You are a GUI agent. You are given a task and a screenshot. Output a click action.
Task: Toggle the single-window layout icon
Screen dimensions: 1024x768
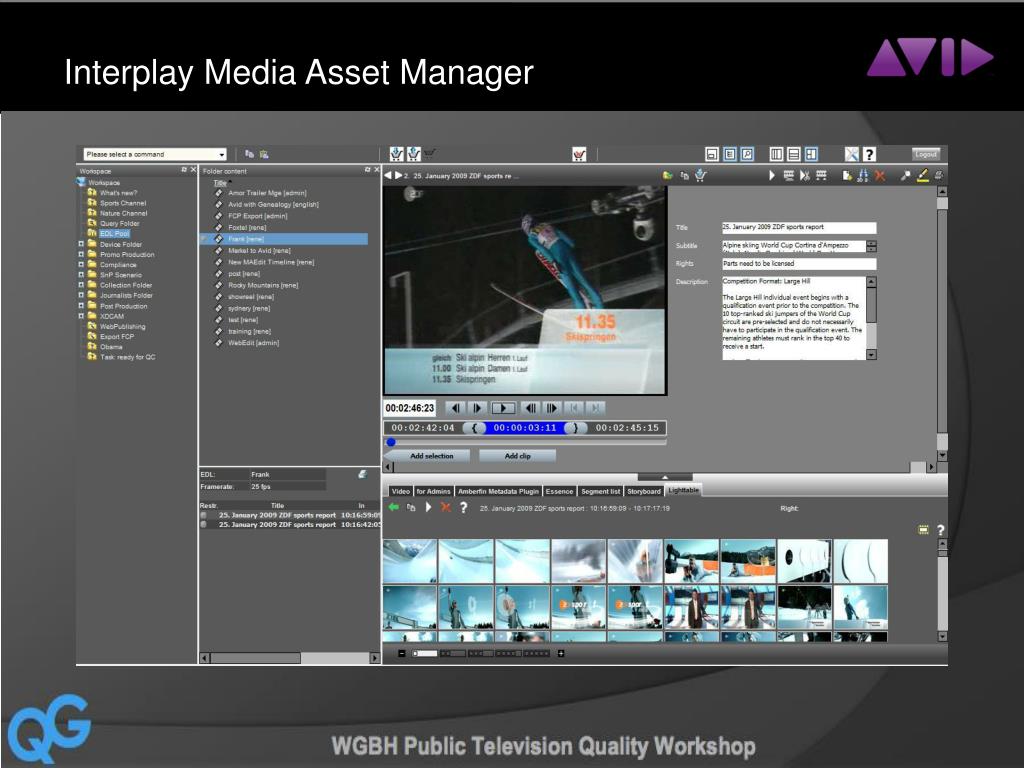pos(712,154)
